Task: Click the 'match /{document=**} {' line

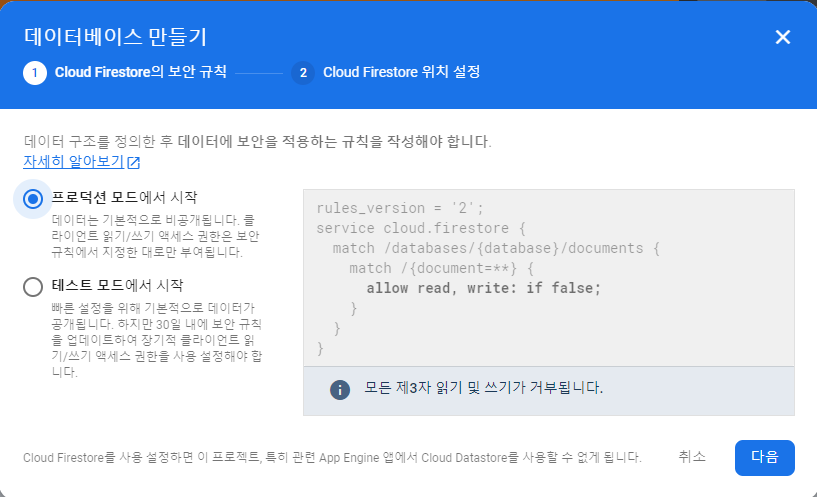Action: click(442, 268)
